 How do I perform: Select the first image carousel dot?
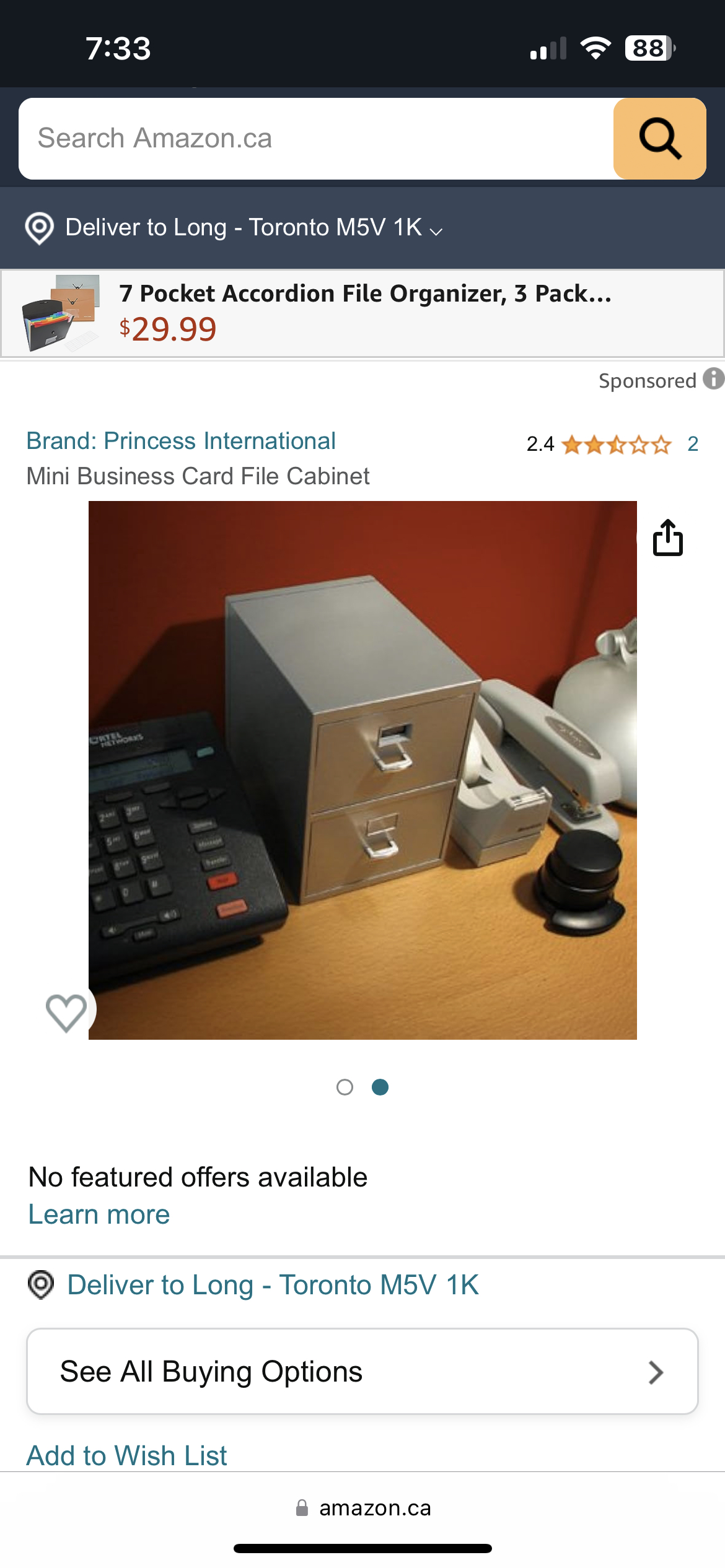[x=345, y=1087]
